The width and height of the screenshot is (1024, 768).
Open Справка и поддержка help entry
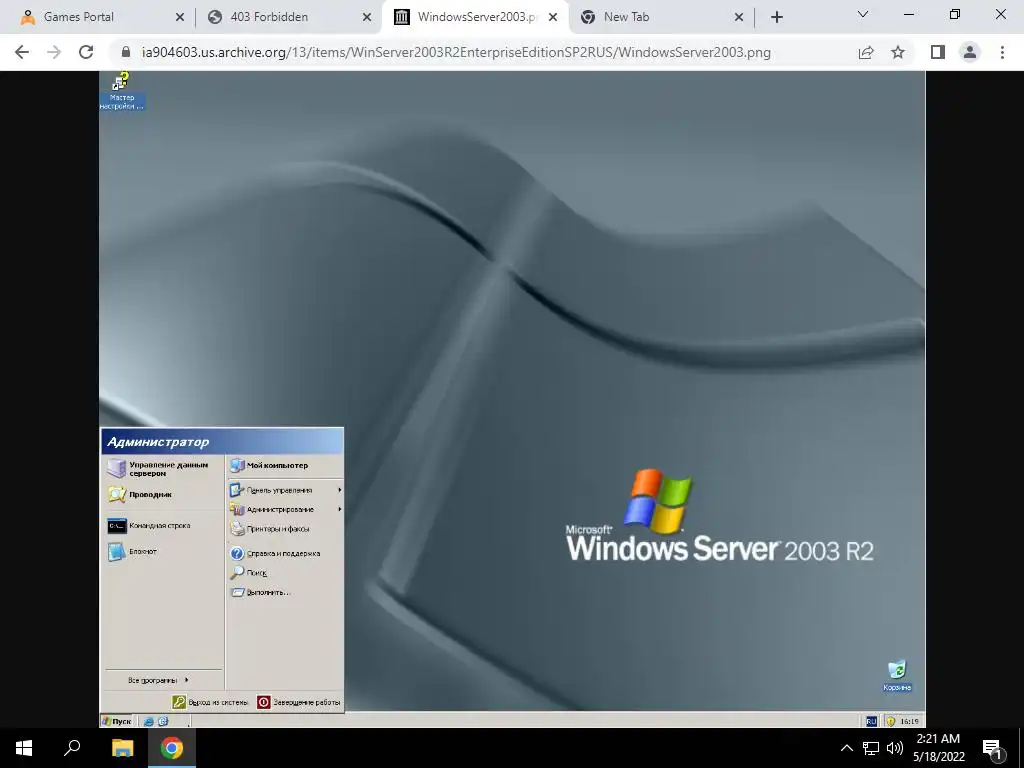tap(275, 553)
